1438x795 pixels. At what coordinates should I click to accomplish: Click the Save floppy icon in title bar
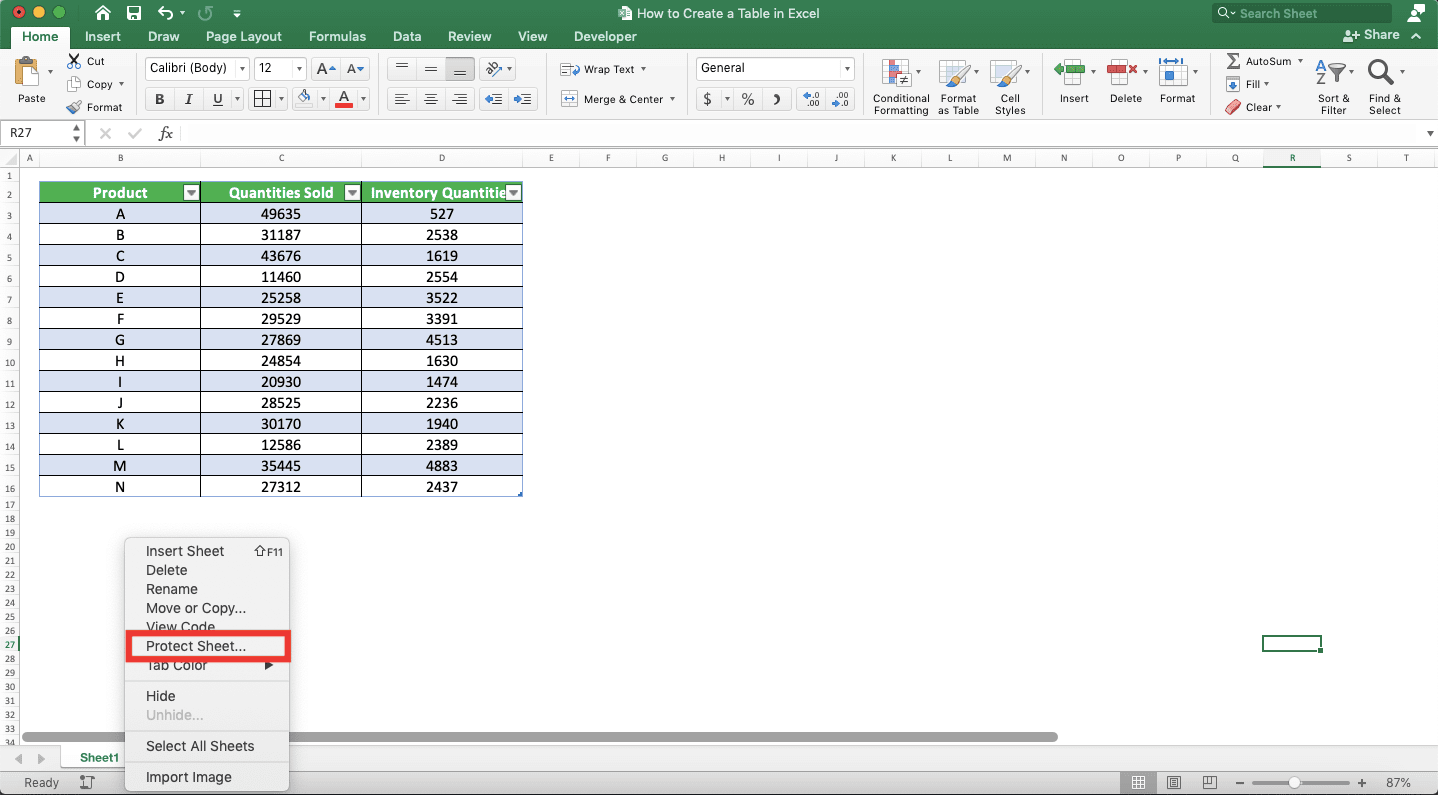(x=134, y=14)
